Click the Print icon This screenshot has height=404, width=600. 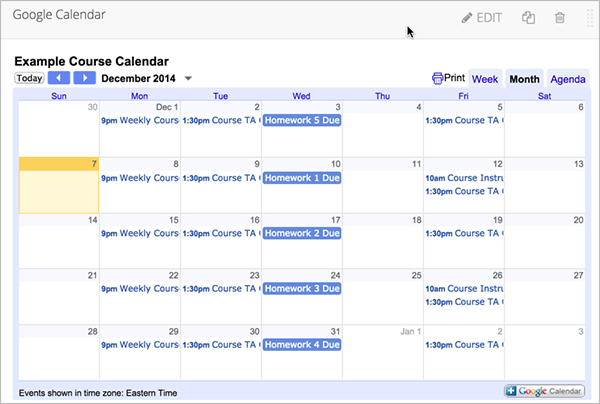438,78
